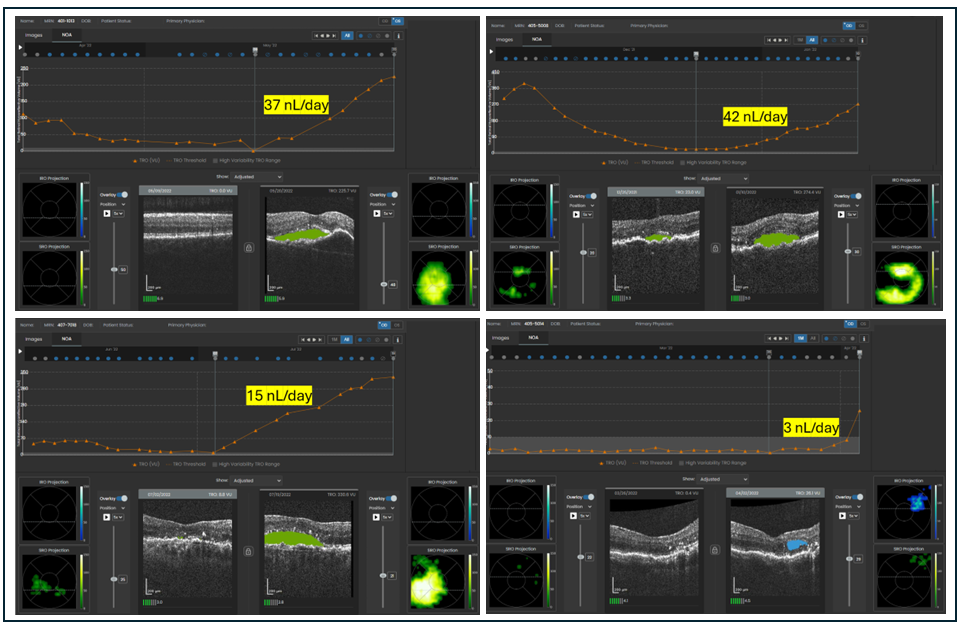
Task: Toggle Overlay switch beside the 12/25/2021 scan
Action: [591, 196]
